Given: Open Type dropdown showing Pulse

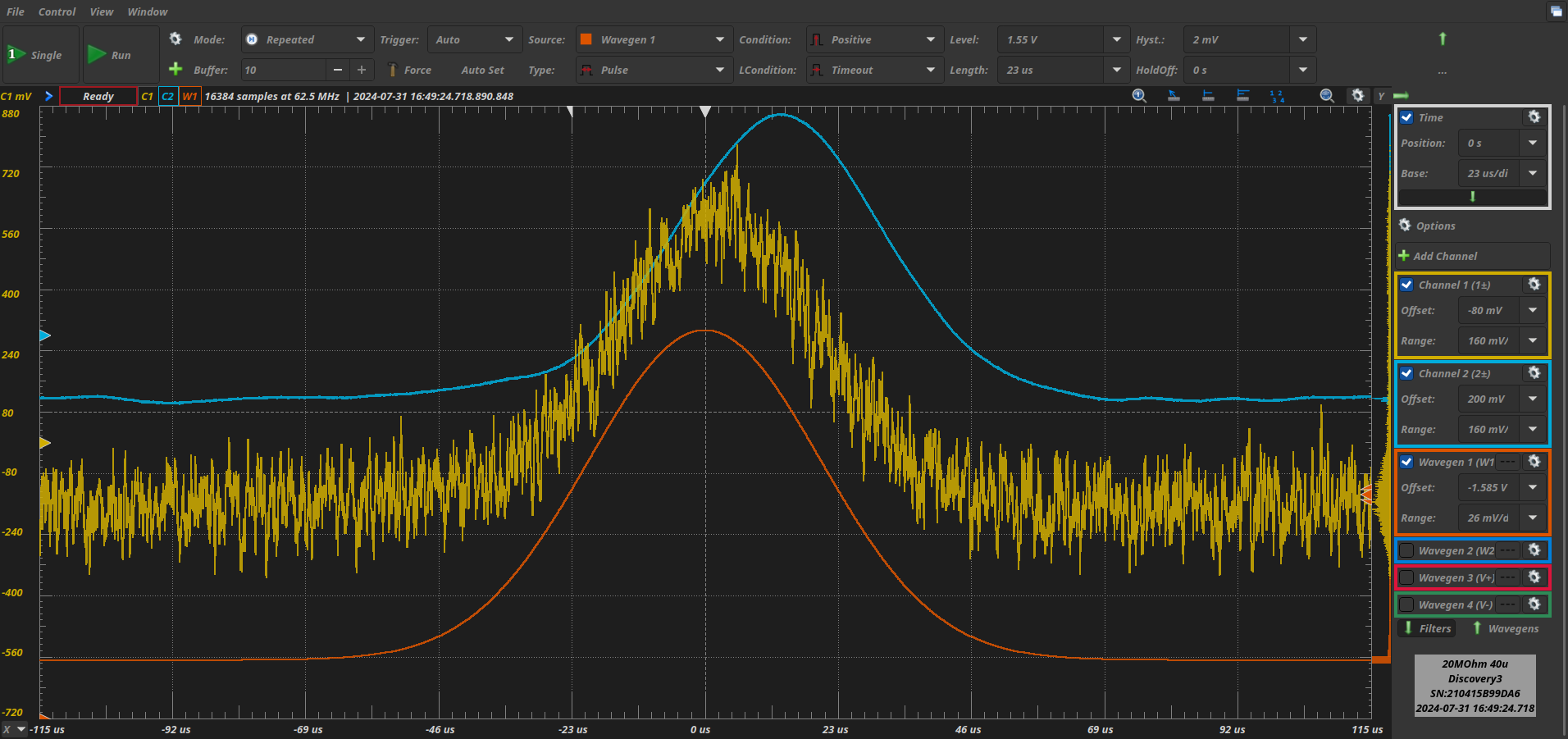Looking at the screenshot, I should click(654, 70).
